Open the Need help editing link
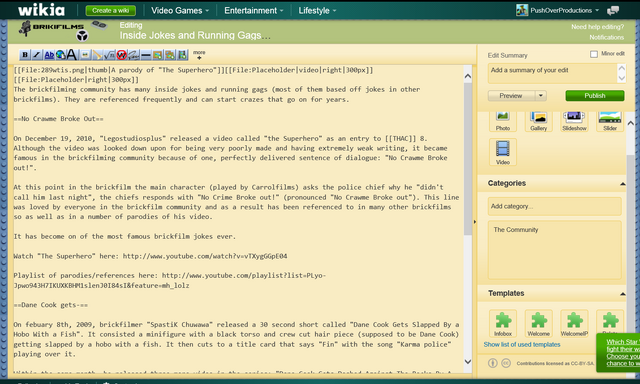Screen dimensions: 640x384 pos(598,27)
